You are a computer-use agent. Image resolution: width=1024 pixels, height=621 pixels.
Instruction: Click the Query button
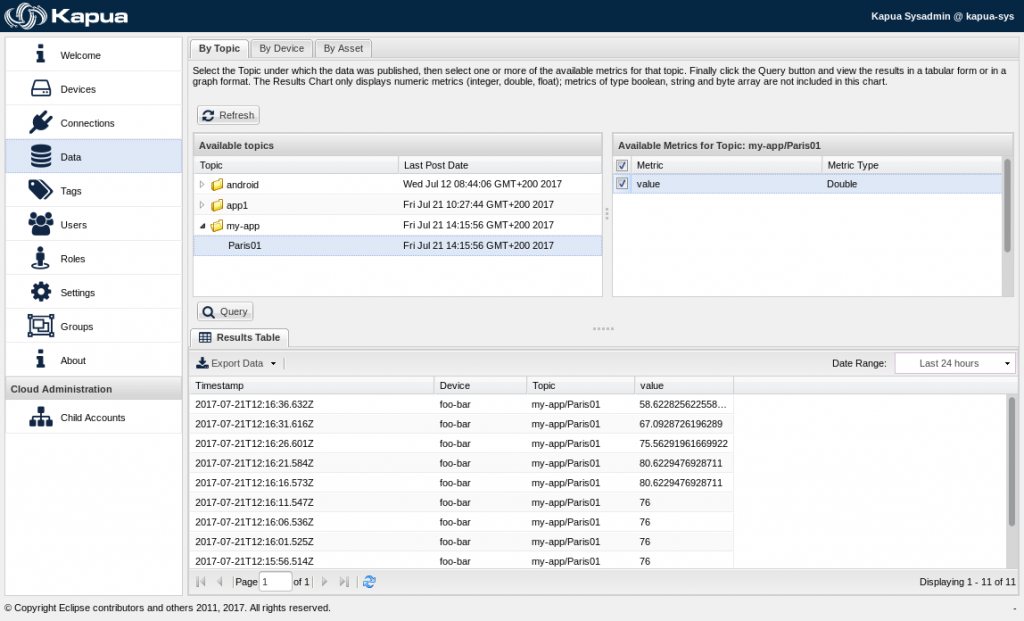click(225, 311)
